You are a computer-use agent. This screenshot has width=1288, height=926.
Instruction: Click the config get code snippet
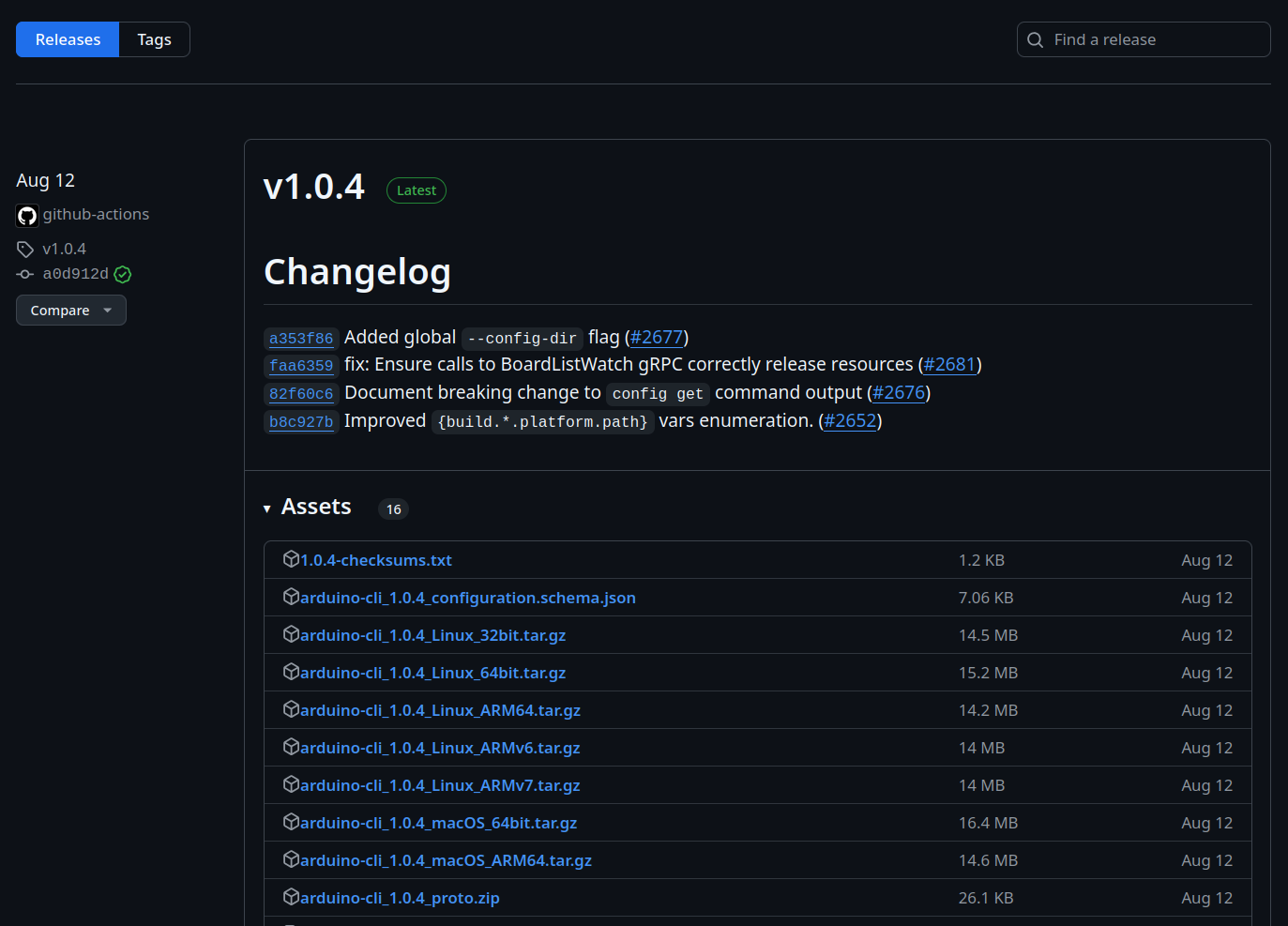(658, 394)
